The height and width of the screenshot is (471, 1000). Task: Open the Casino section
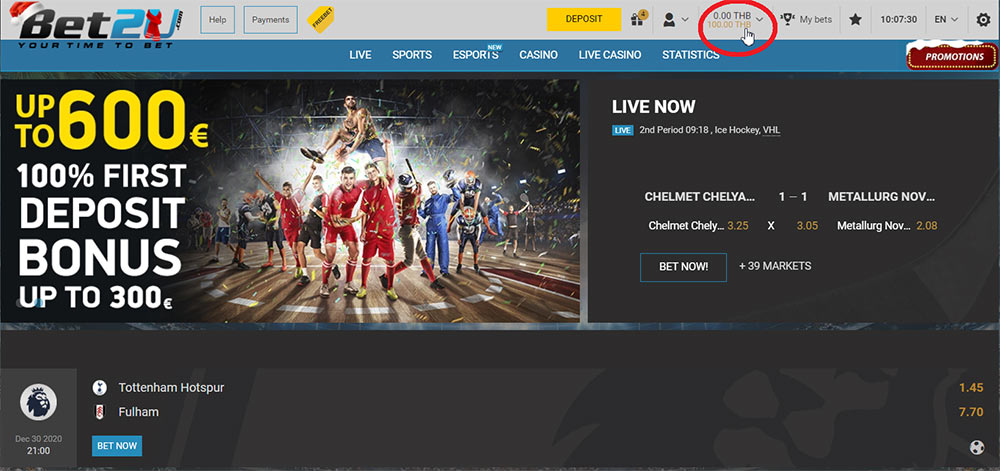pos(538,55)
